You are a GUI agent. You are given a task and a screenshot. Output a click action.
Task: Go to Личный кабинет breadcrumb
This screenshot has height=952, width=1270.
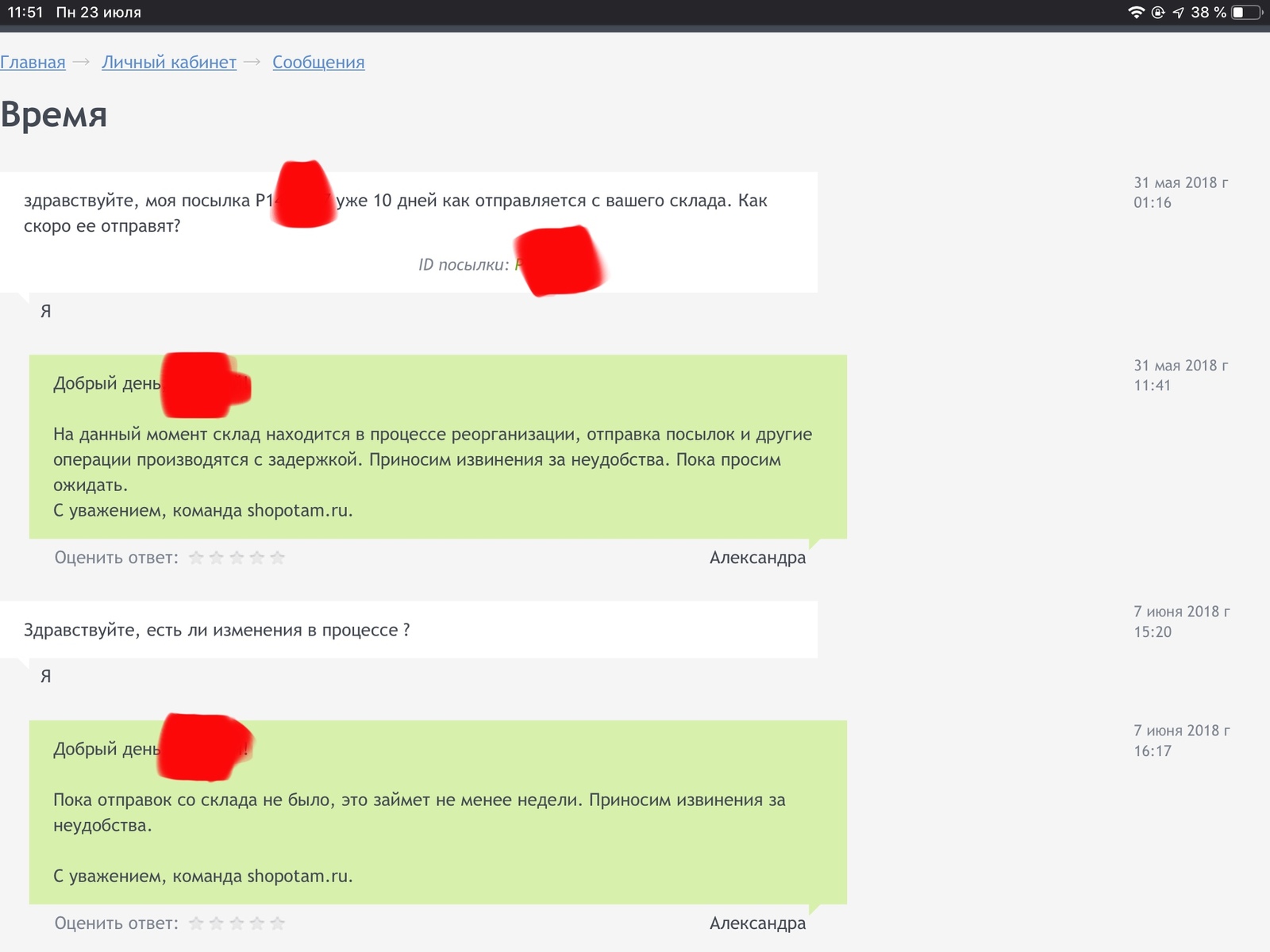click(169, 63)
